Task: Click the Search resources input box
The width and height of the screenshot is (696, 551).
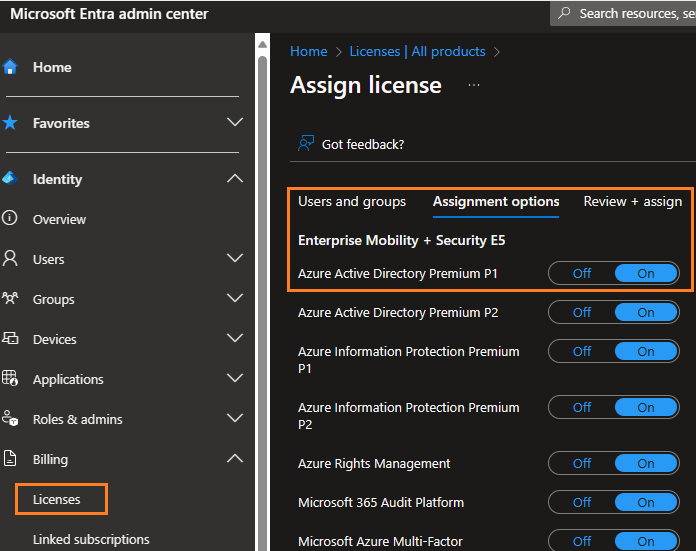Action: pos(623,13)
